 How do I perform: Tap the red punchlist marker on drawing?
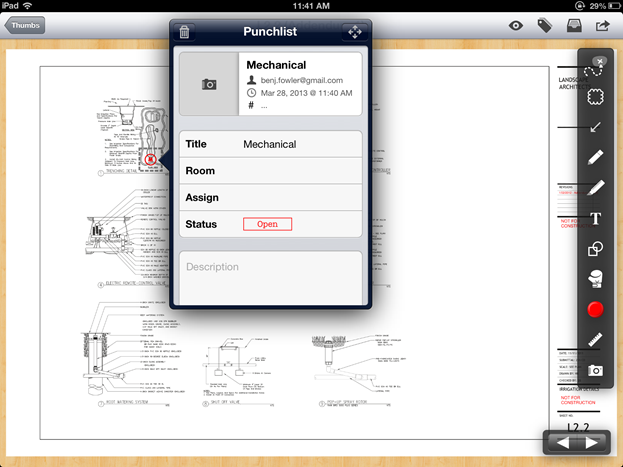tap(151, 159)
